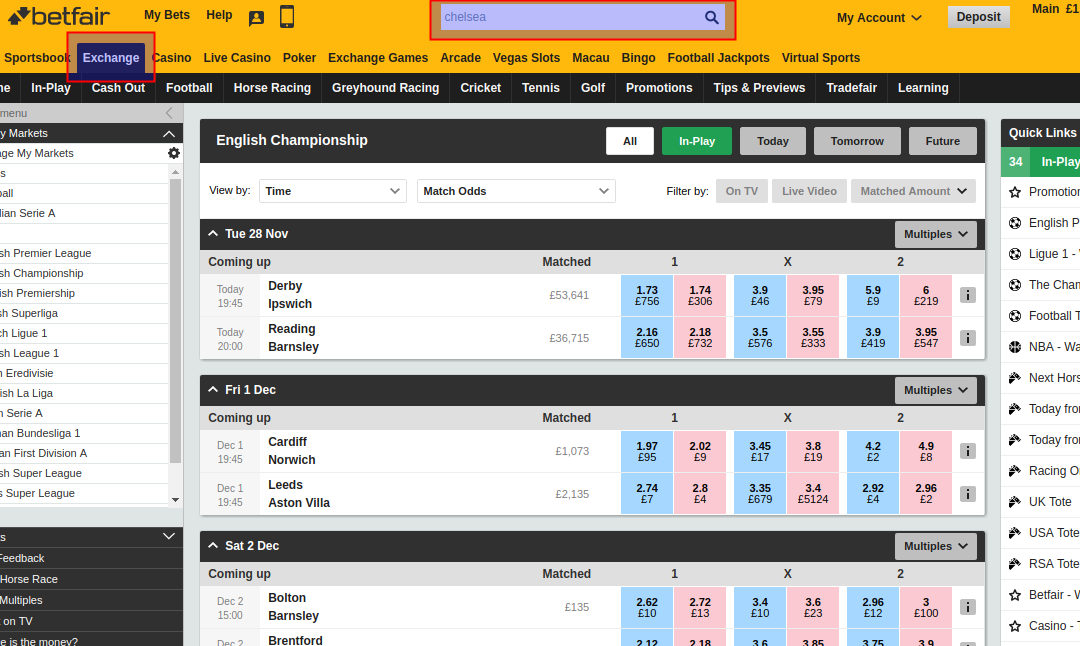The height and width of the screenshot is (646, 1080).
Task: Open info icon for Leeds v Aston Villa
Action: click(968, 494)
